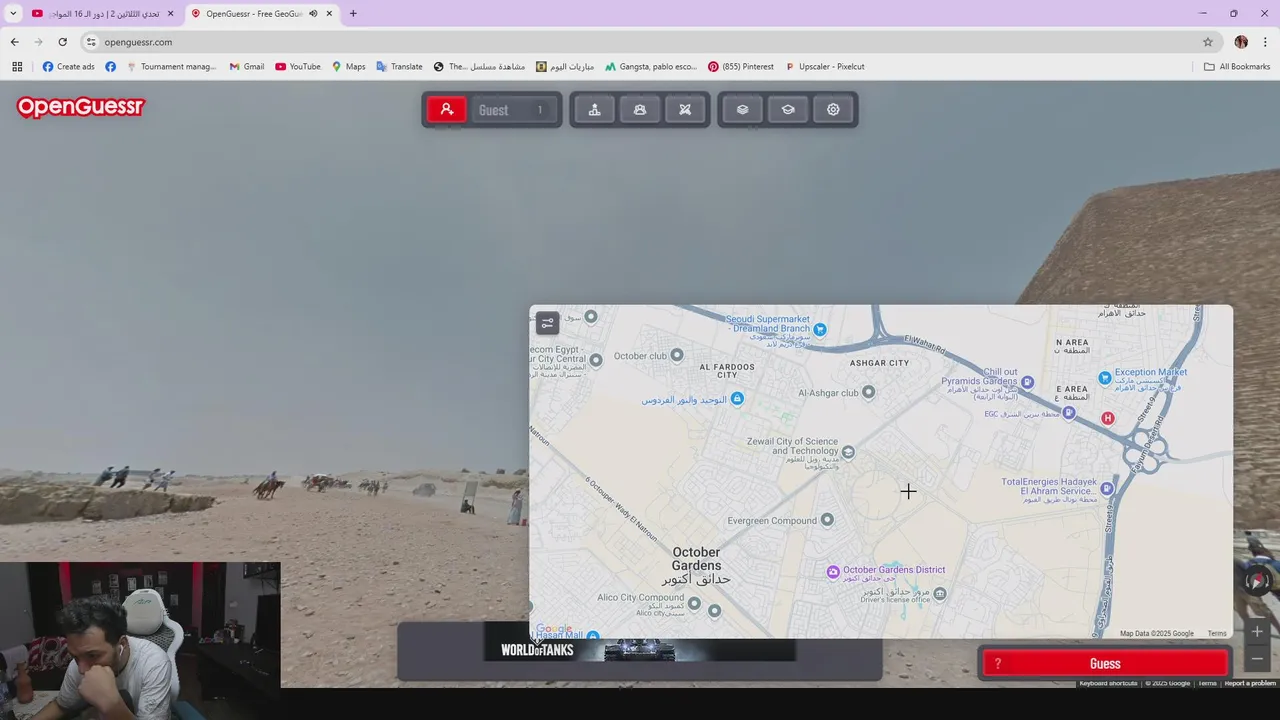
Task: Toggle the guess map options icon
Action: click(547, 323)
